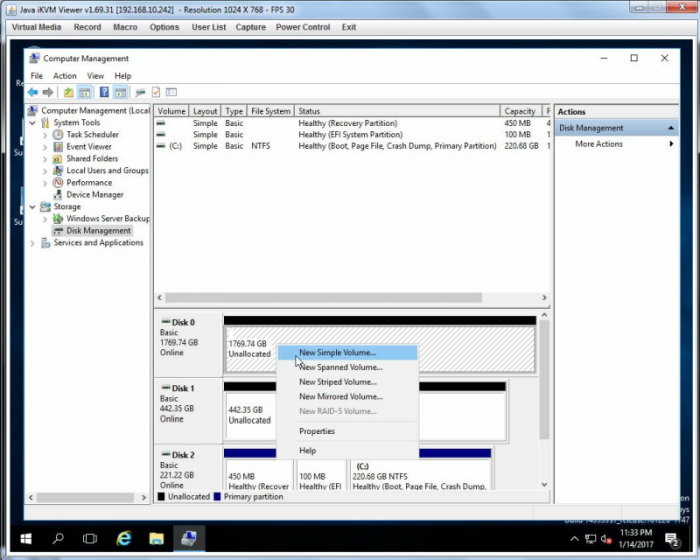Select the Event Viewer icon
Viewport: 700px width, 560px height.
[58, 146]
